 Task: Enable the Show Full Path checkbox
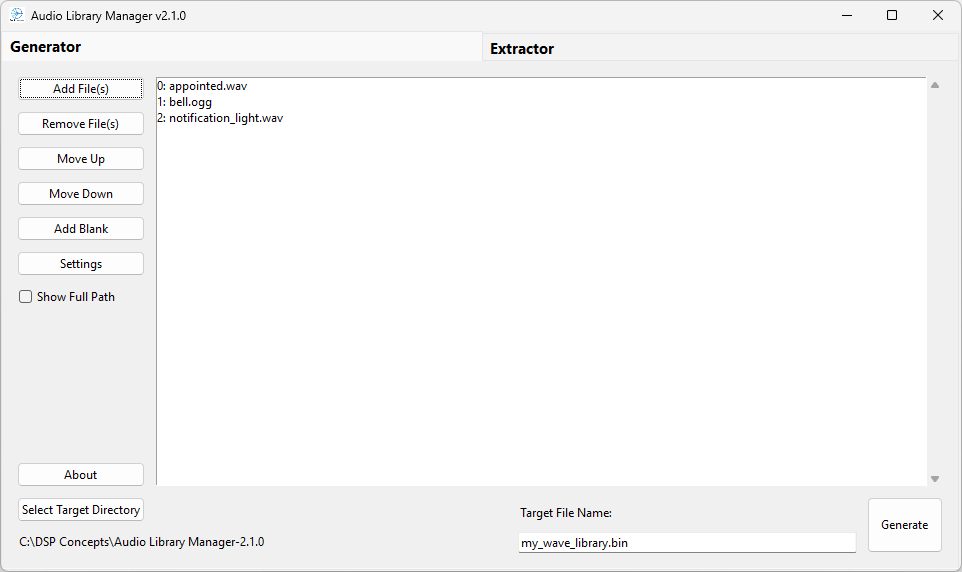pyautogui.click(x=26, y=297)
